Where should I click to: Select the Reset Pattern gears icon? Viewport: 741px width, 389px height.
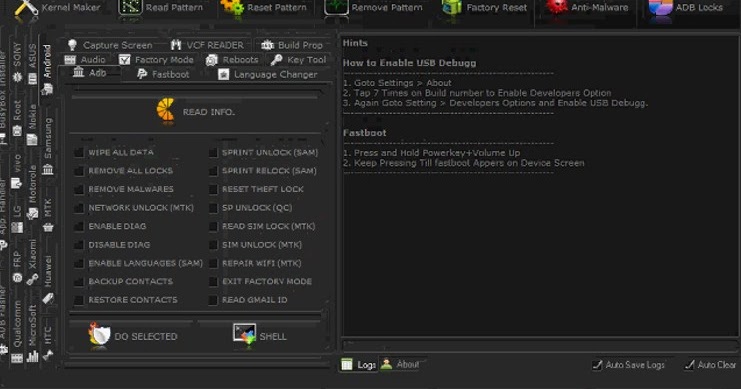(233, 8)
